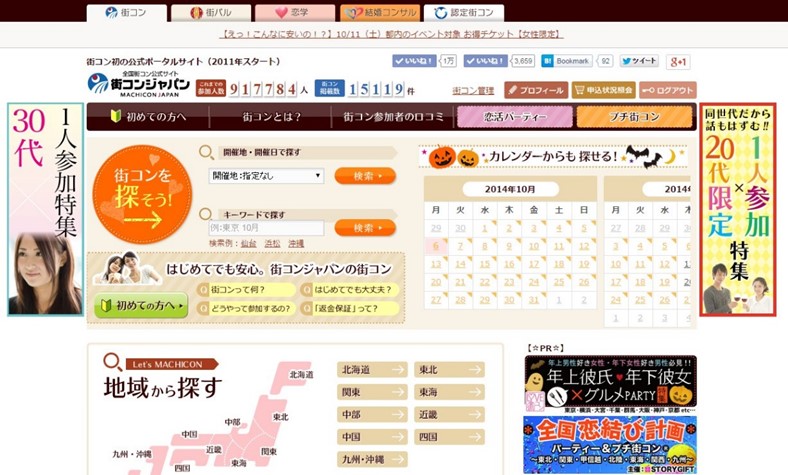
Task: Select October 31 in the calendar
Action: (x=534, y=300)
